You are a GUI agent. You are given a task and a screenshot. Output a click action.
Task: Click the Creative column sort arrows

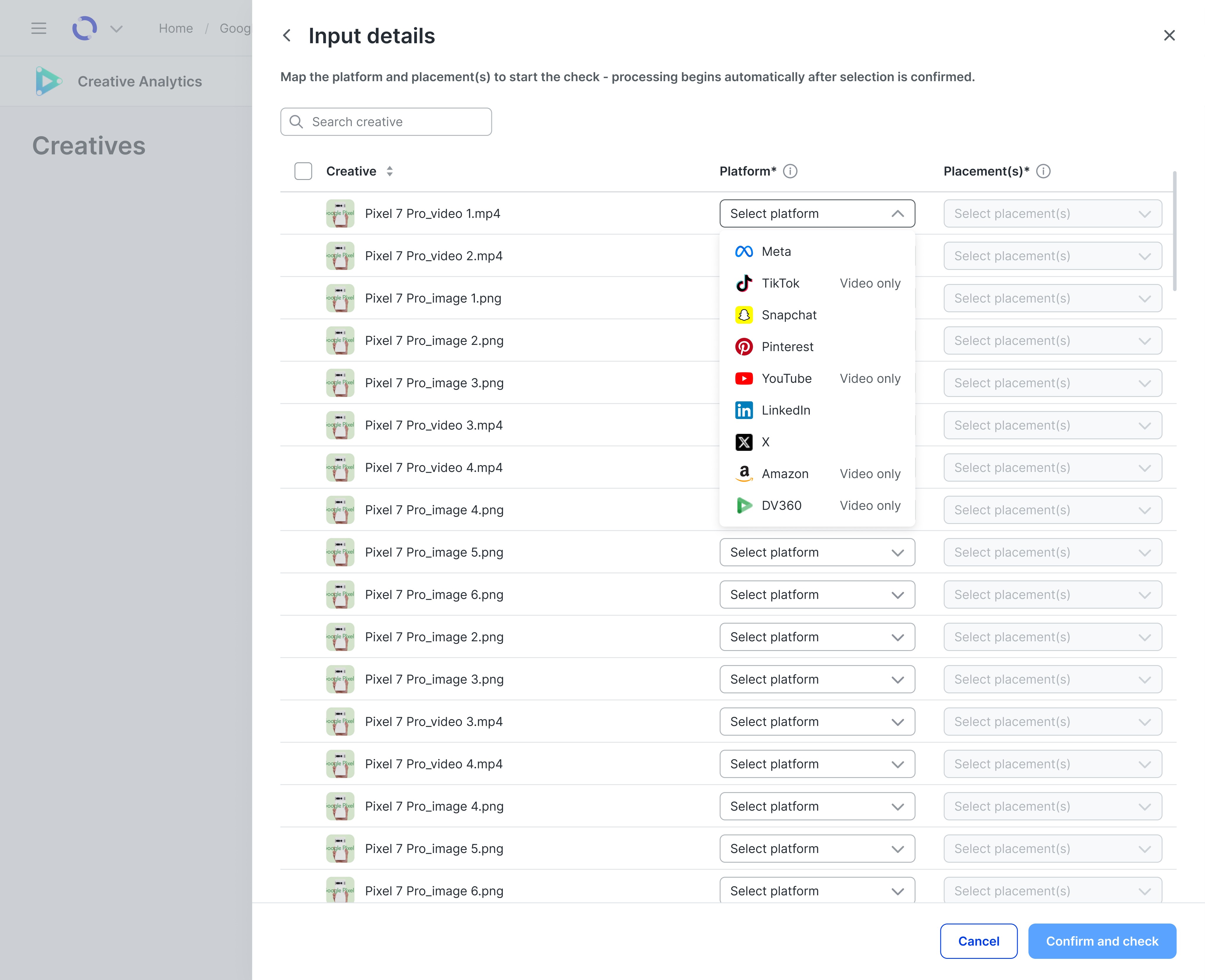[x=389, y=171]
